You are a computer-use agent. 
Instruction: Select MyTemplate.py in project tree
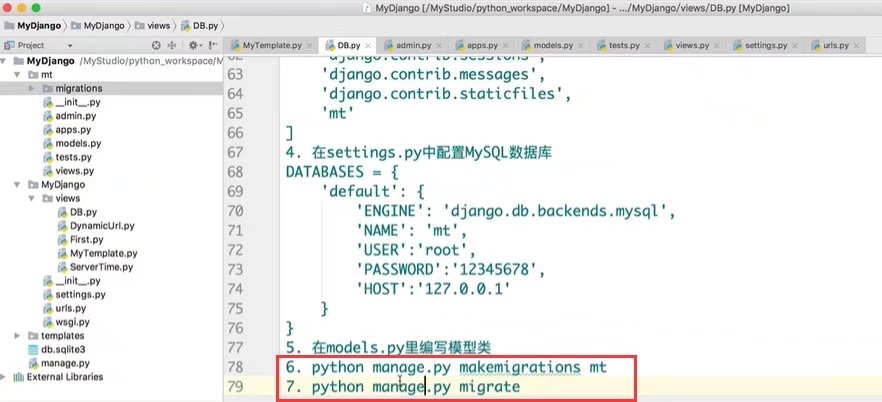tap(104, 254)
